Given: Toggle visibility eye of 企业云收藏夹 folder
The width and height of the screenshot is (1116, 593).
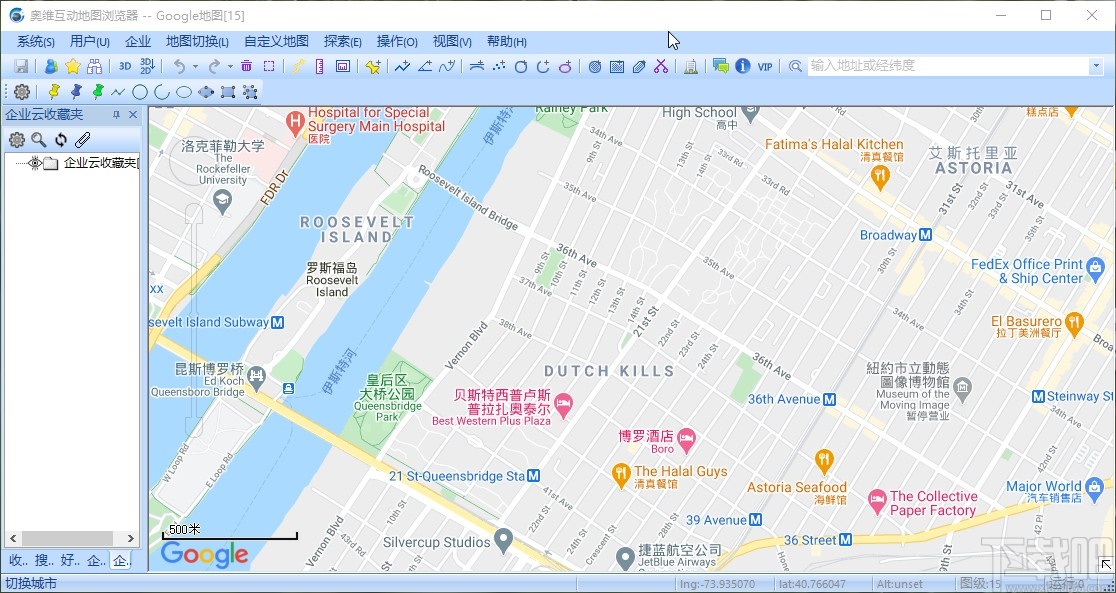Looking at the screenshot, I should (x=34, y=163).
